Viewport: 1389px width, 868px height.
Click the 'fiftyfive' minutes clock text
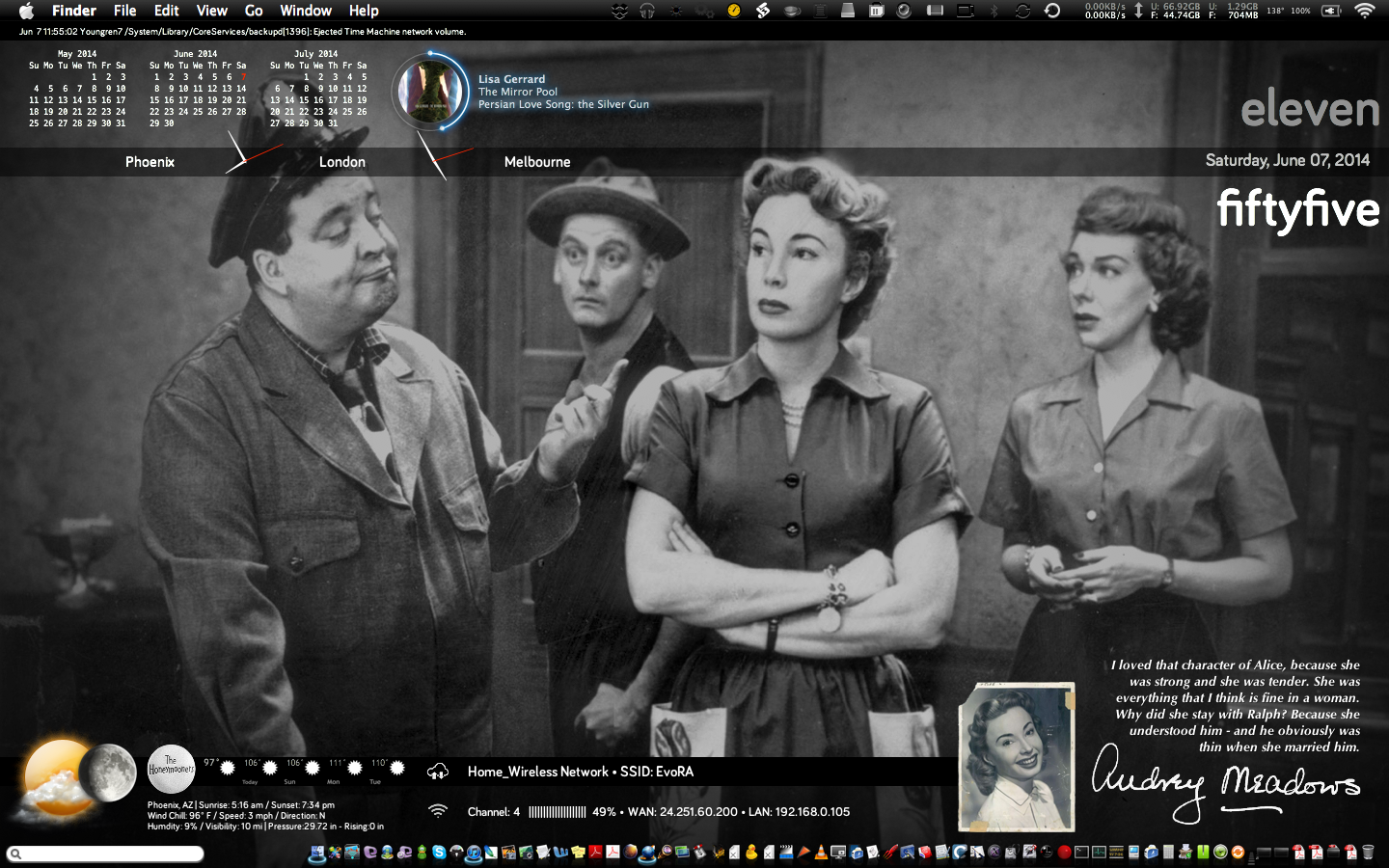(1298, 209)
